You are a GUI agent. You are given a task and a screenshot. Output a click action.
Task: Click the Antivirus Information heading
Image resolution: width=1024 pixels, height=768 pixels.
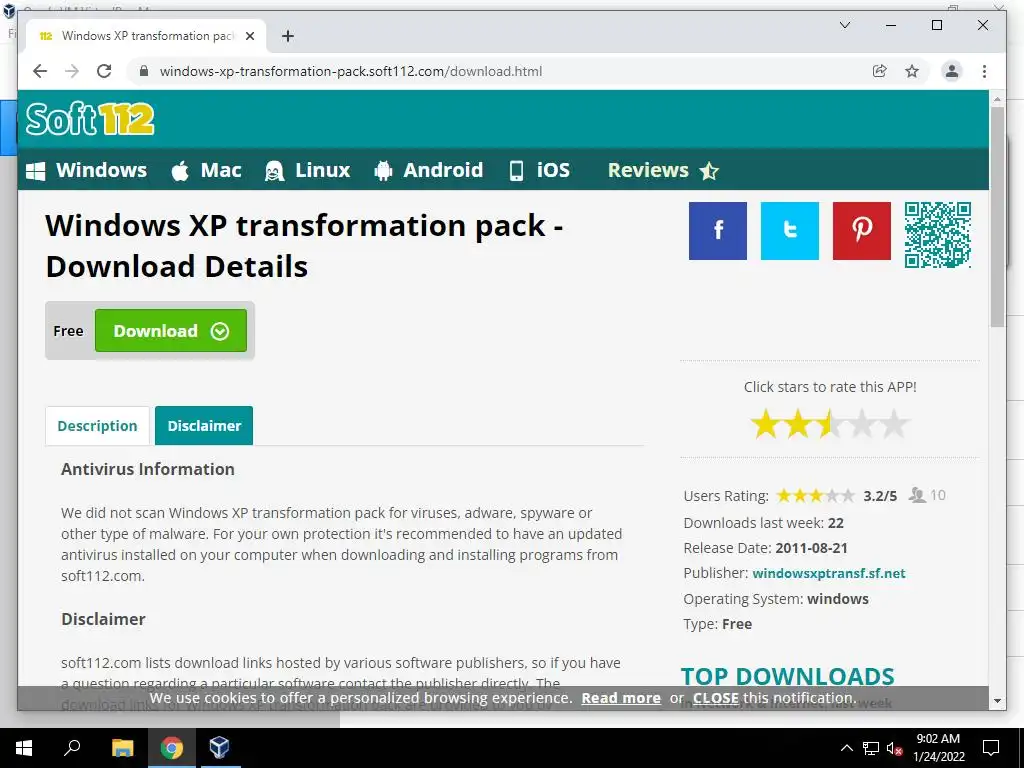148,469
